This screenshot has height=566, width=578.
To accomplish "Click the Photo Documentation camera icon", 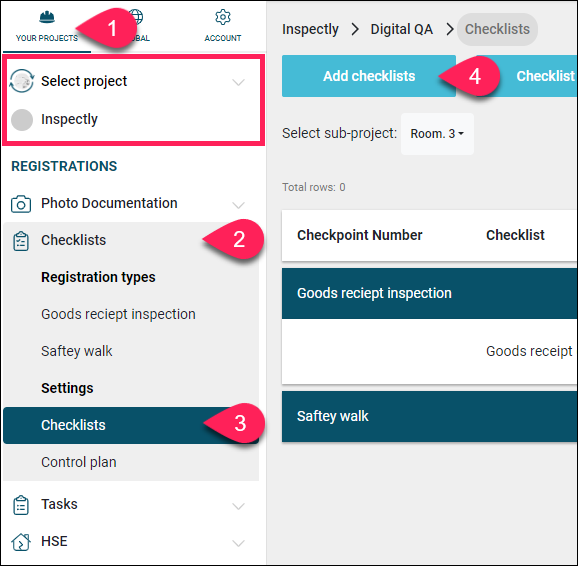I will (21, 204).
